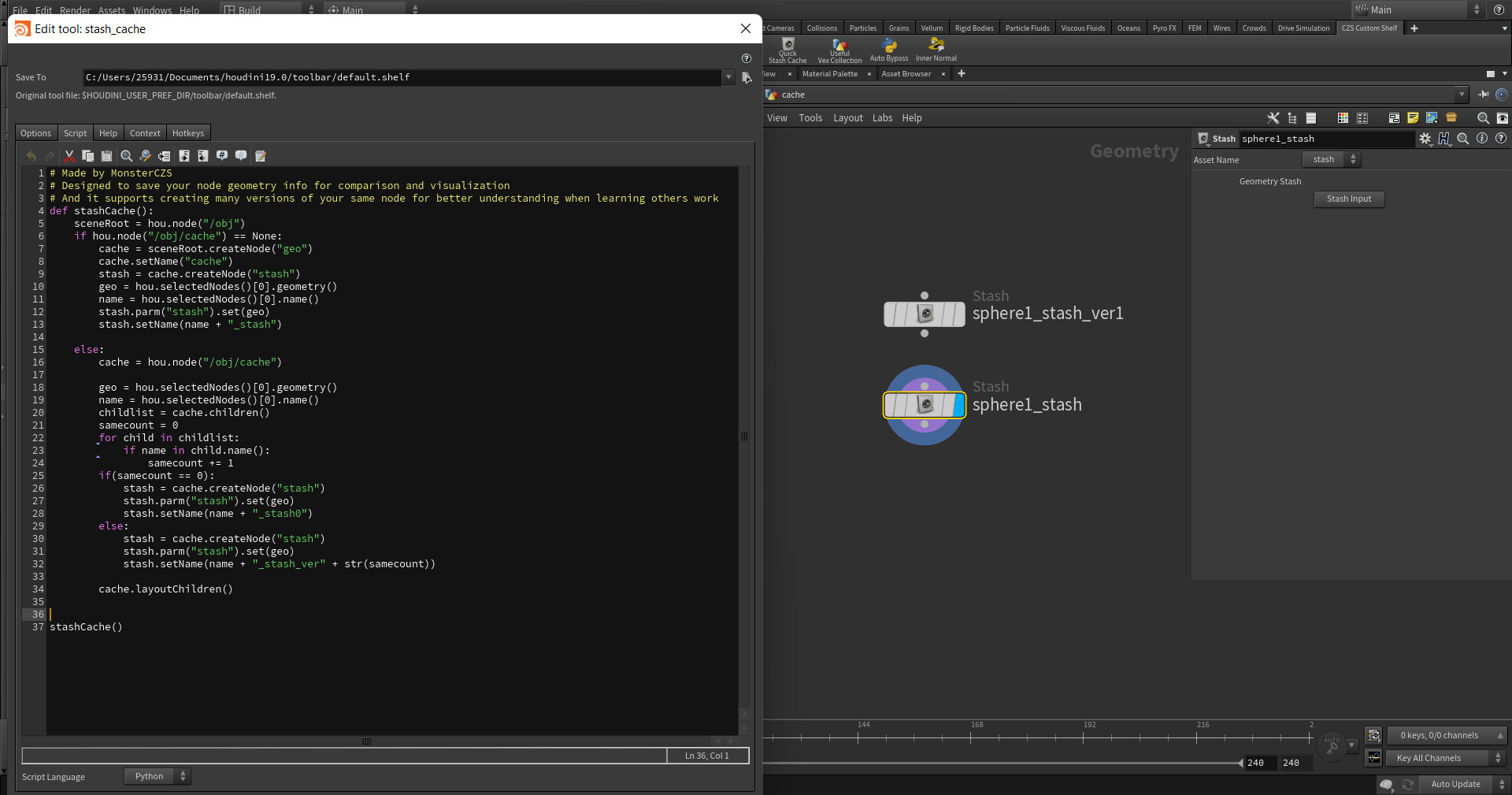1512x795 pixels.
Task: Launch the Inner Normal shelf tool
Action: (x=936, y=50)
